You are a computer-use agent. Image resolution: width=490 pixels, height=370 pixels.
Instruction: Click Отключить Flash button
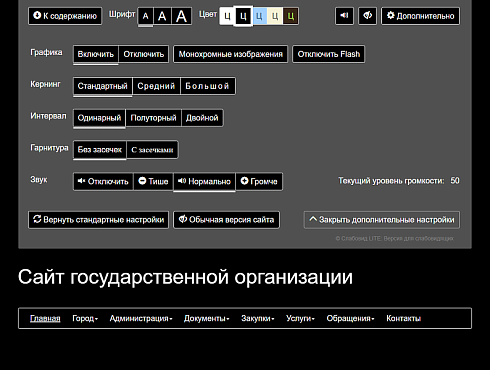[x=329, y=54]
